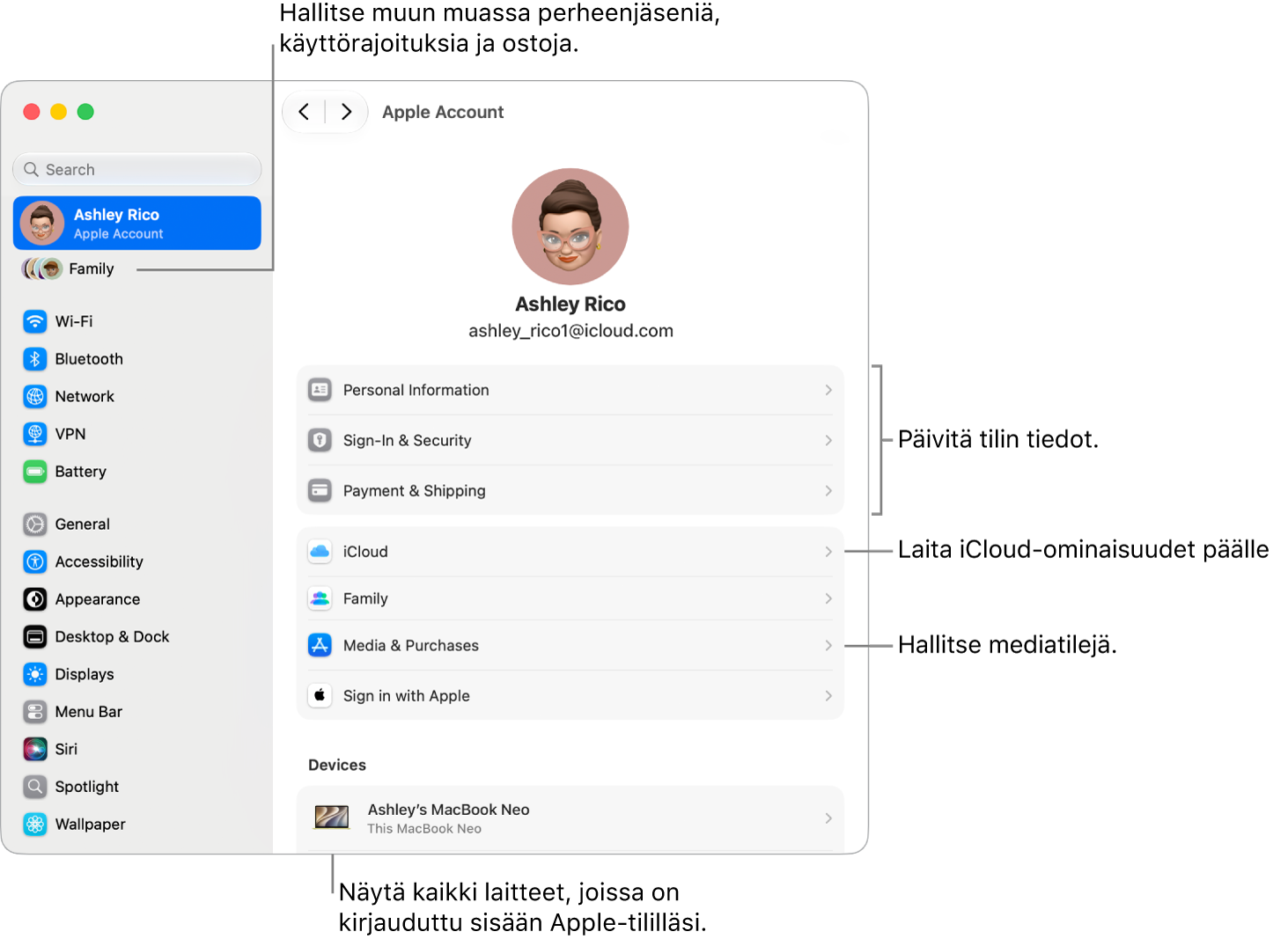The width and height of the screenshot is (1288, 939).
Task: Open the Desktop & Dock icon
Action: tap(35, 637)
